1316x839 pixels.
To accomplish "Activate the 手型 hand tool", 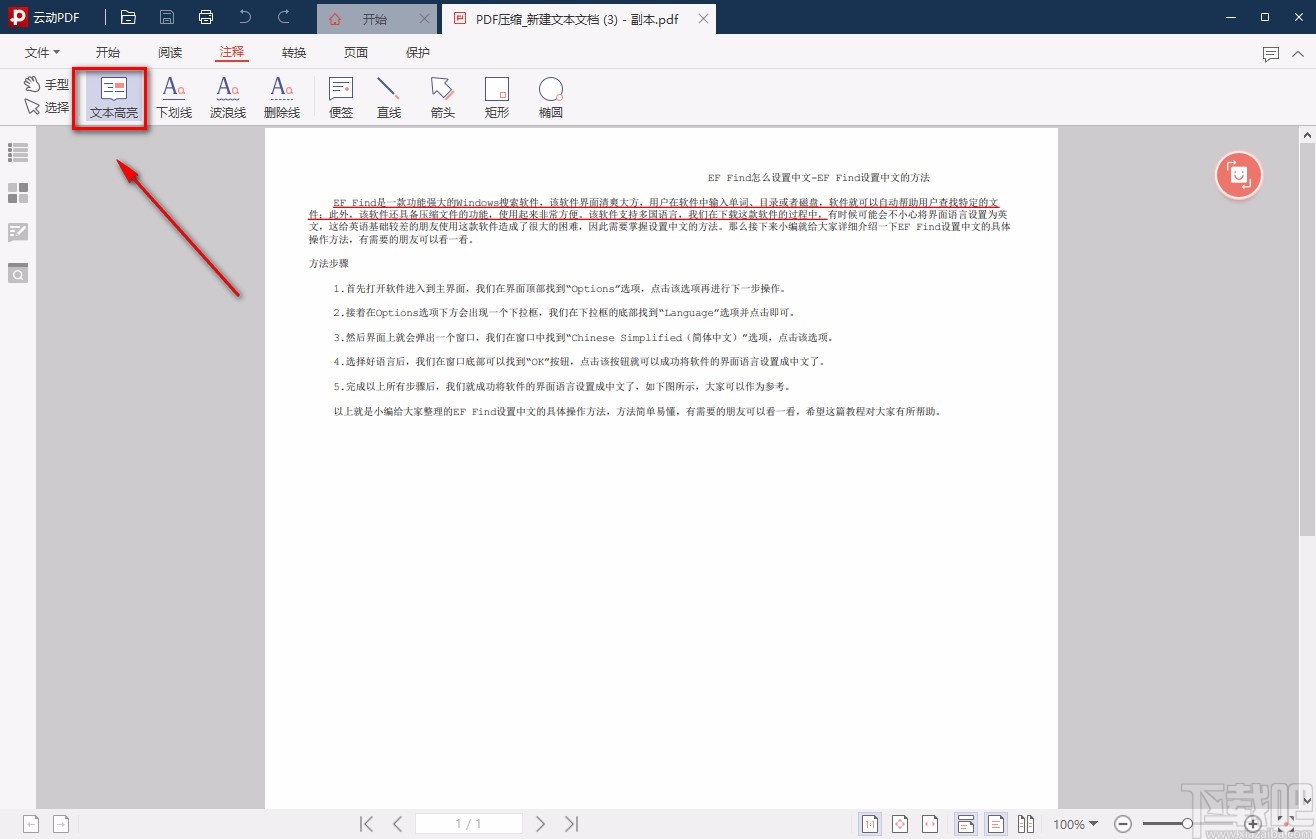I will click(x=46, y=84).
